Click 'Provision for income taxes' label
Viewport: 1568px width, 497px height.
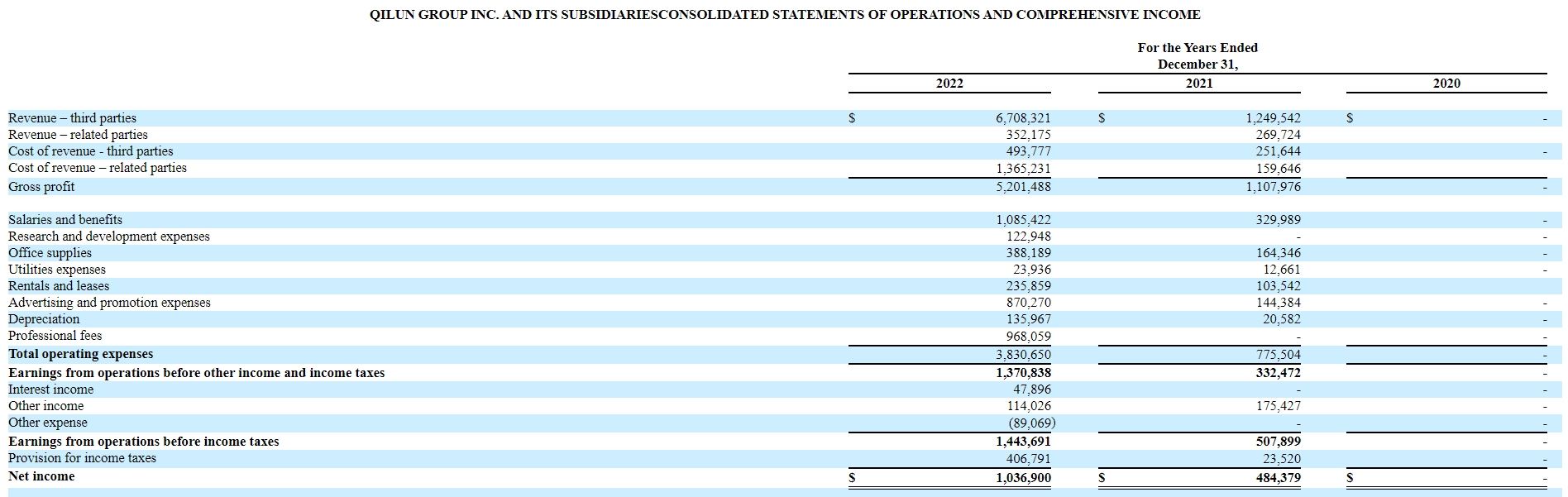82,458
